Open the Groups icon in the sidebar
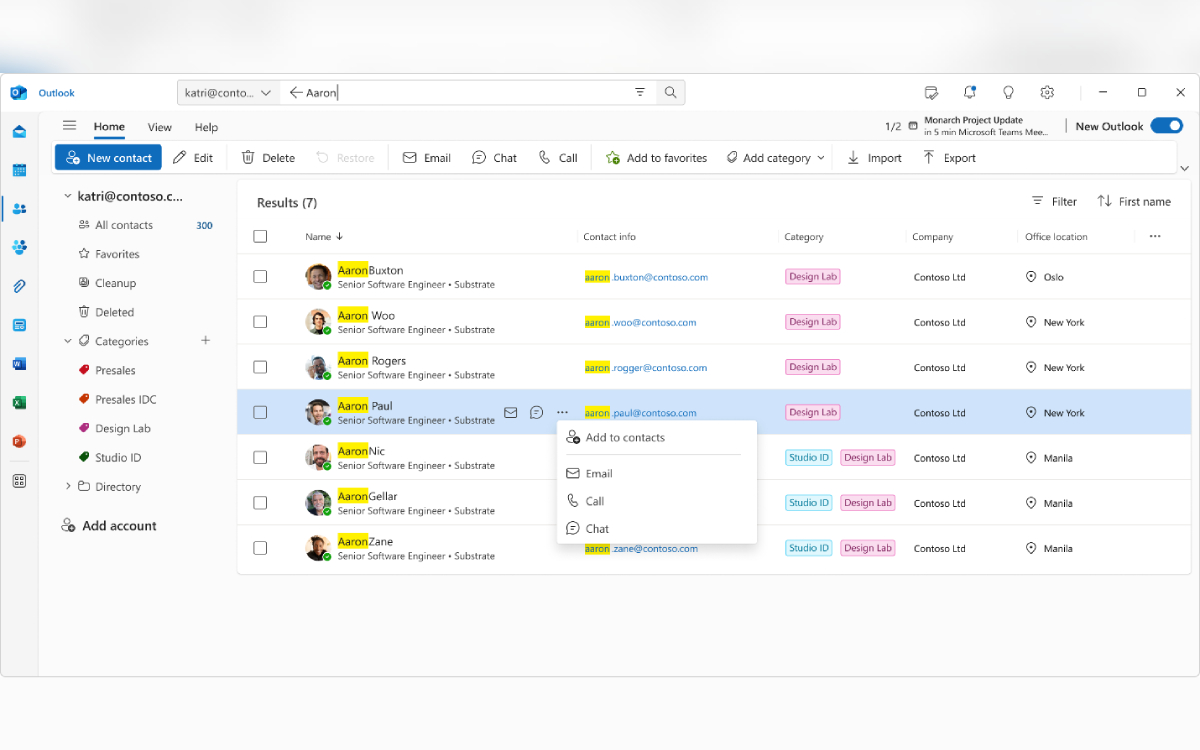This screenshot has height=750, width=1200. (20, 247)
